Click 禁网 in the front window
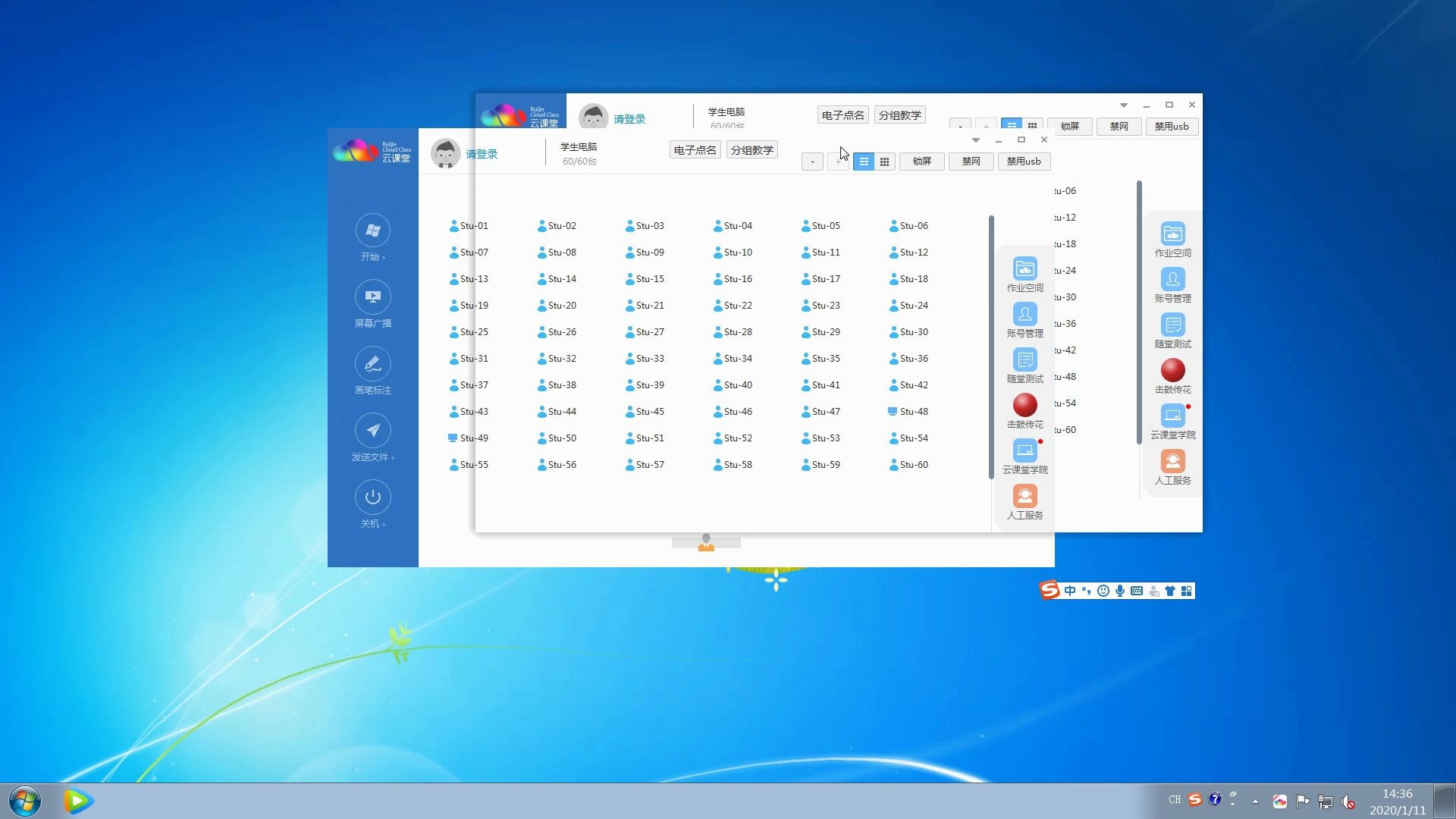 click(x=971, y=162)
